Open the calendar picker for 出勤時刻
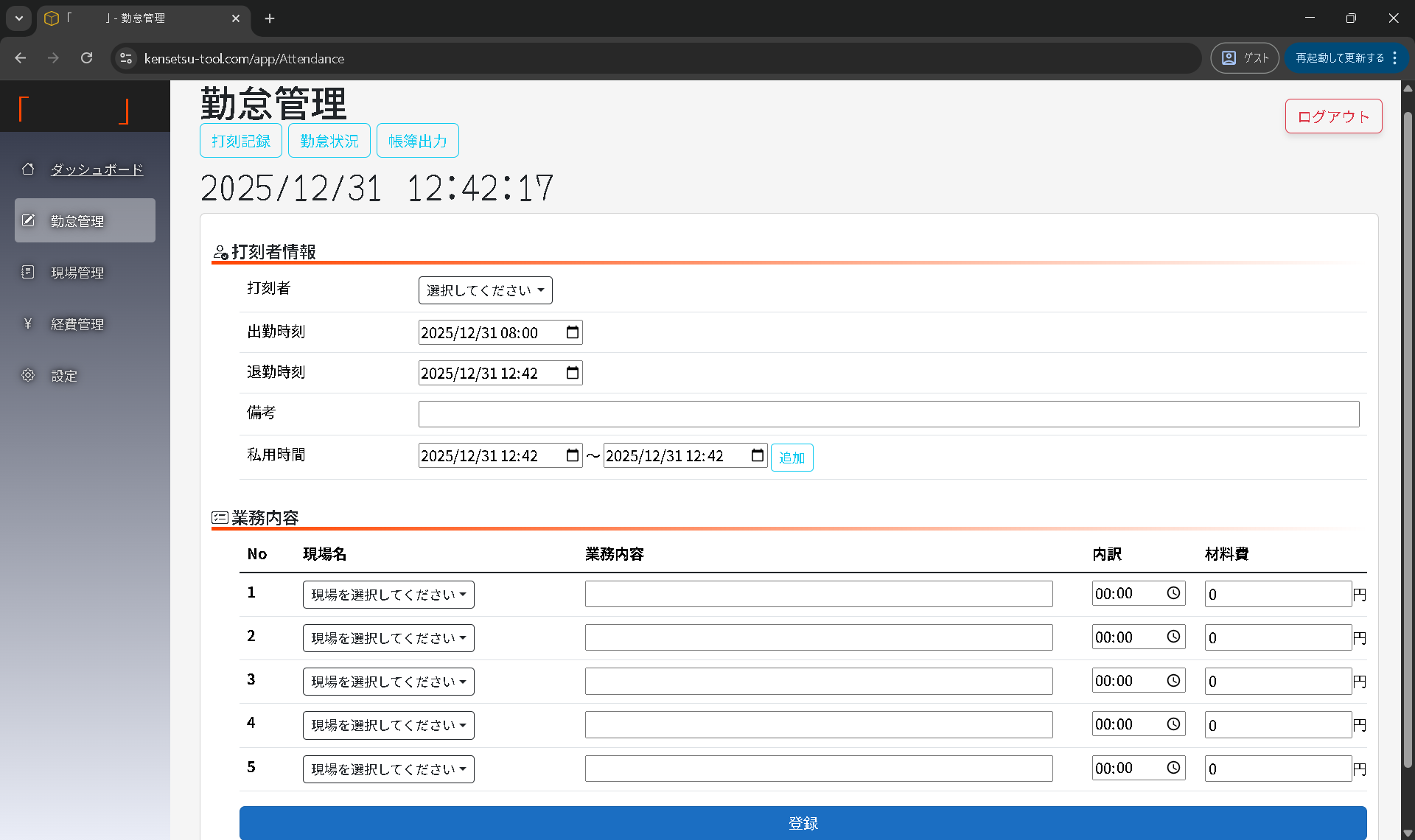The width and height of the screenshot is (1415, 840). click(x=573, y=332)
